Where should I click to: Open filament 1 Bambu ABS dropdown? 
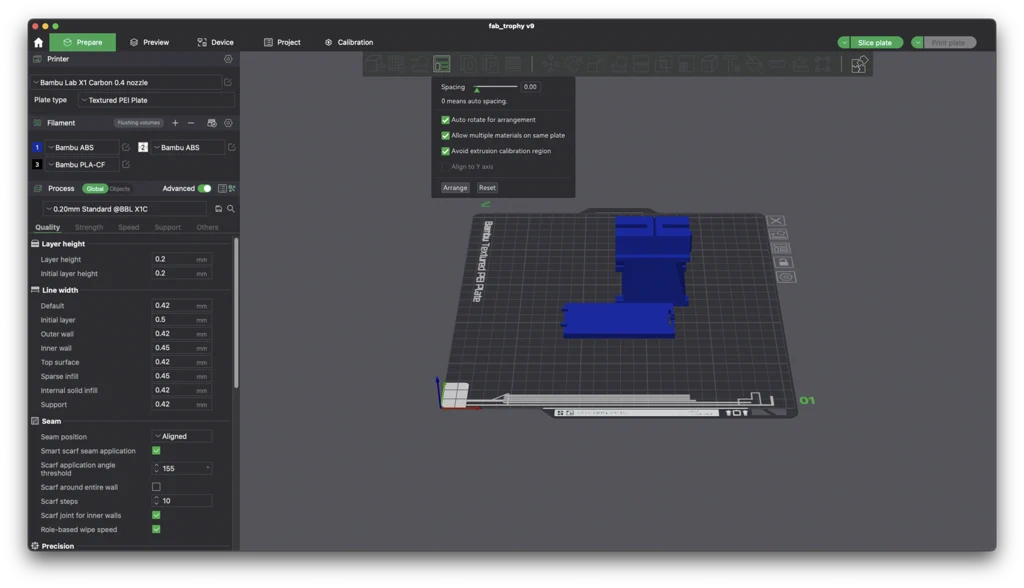82,148
